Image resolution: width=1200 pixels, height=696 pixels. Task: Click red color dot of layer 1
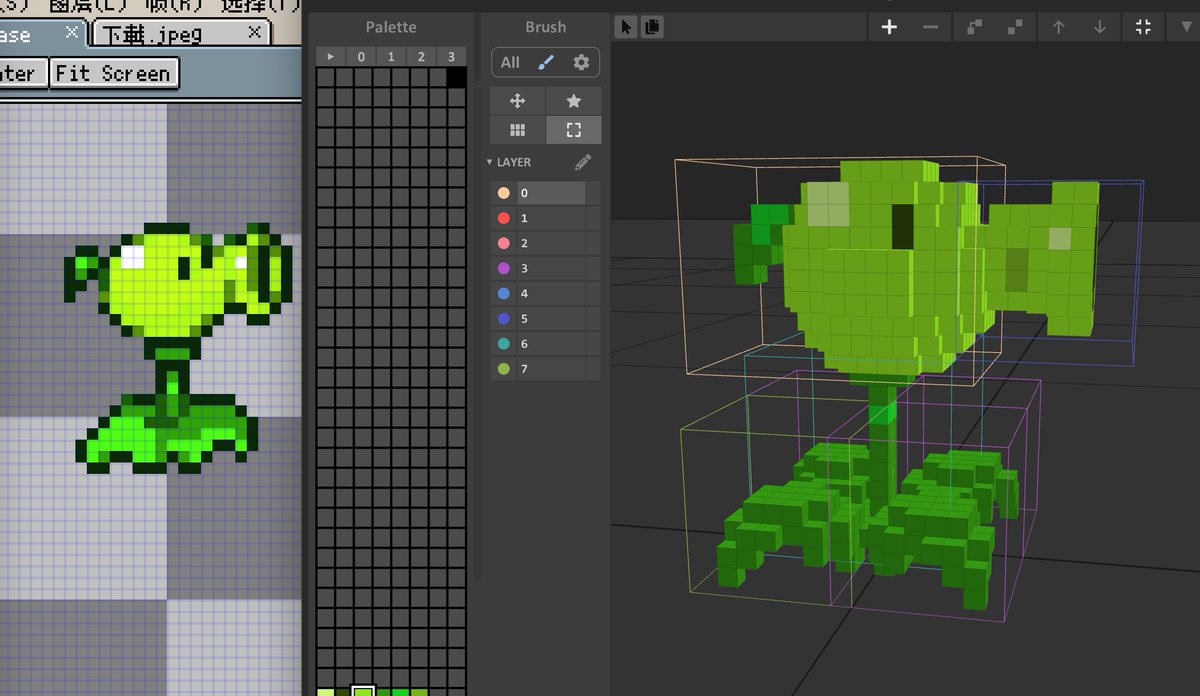503,218
